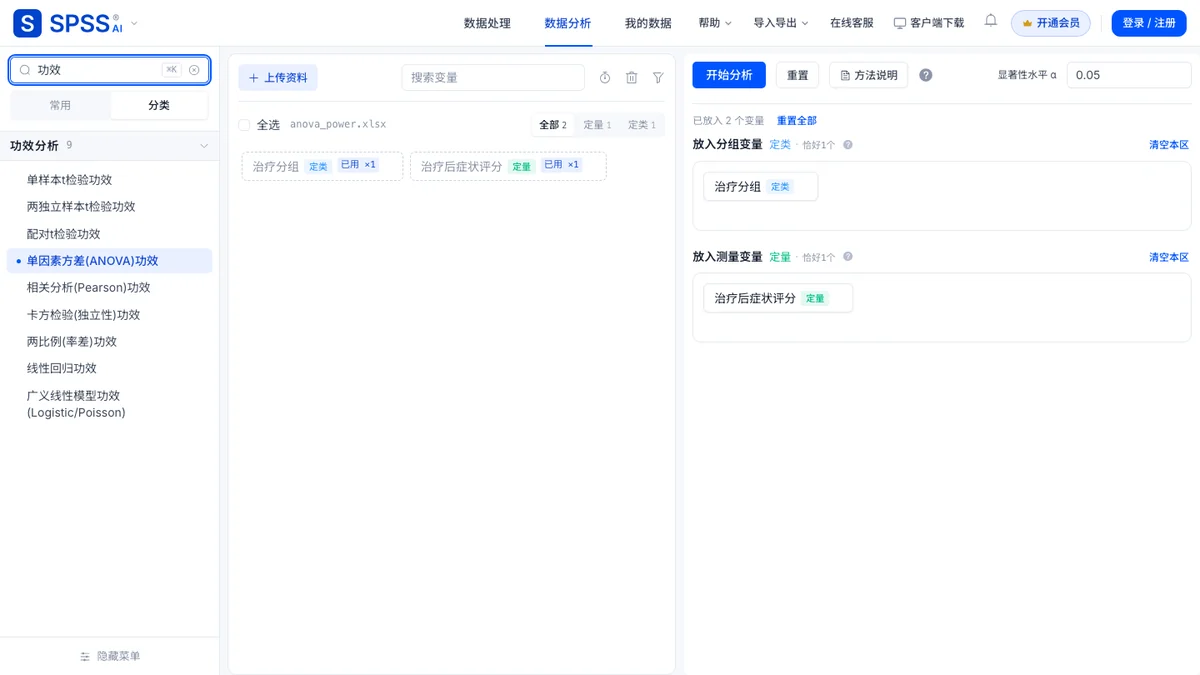Click the SPSS AI logo
This screenshot has height=675, width=1200.
click(67, 23)
